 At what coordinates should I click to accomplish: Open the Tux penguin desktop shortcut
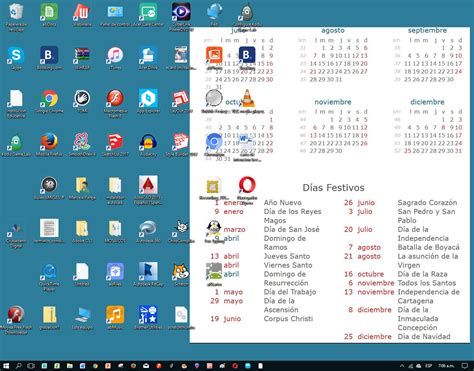coord(214,228)
